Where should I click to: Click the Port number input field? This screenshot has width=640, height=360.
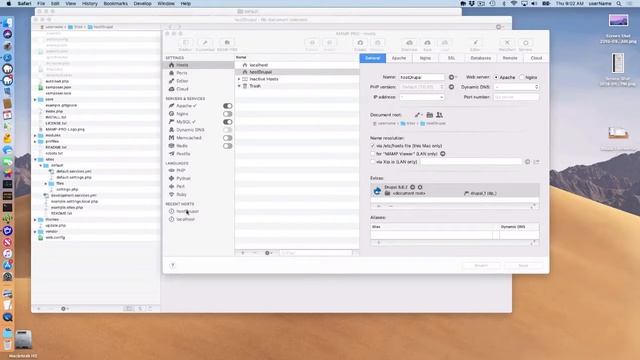(516, 97)
